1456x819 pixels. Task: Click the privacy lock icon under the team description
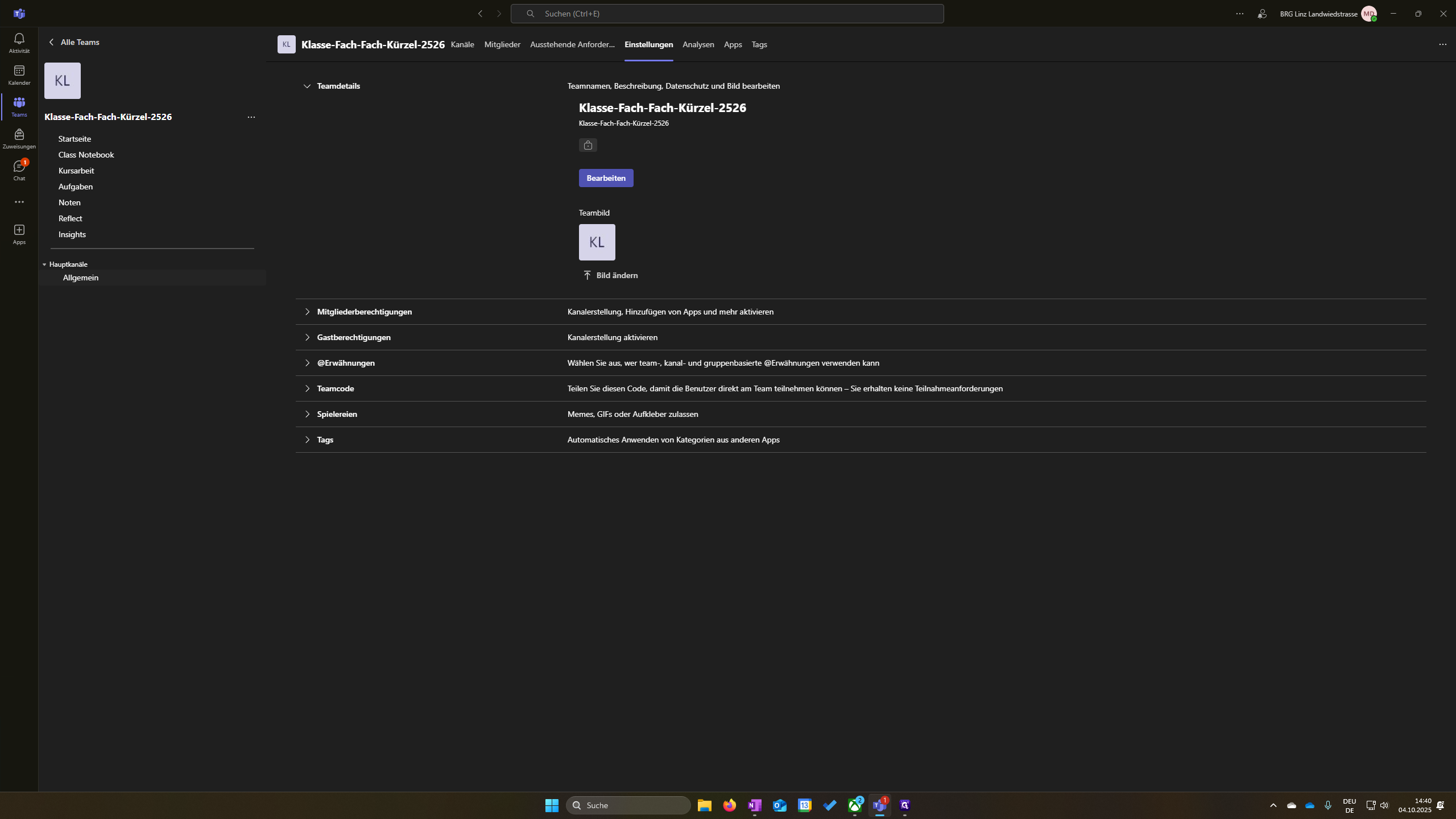588,145
